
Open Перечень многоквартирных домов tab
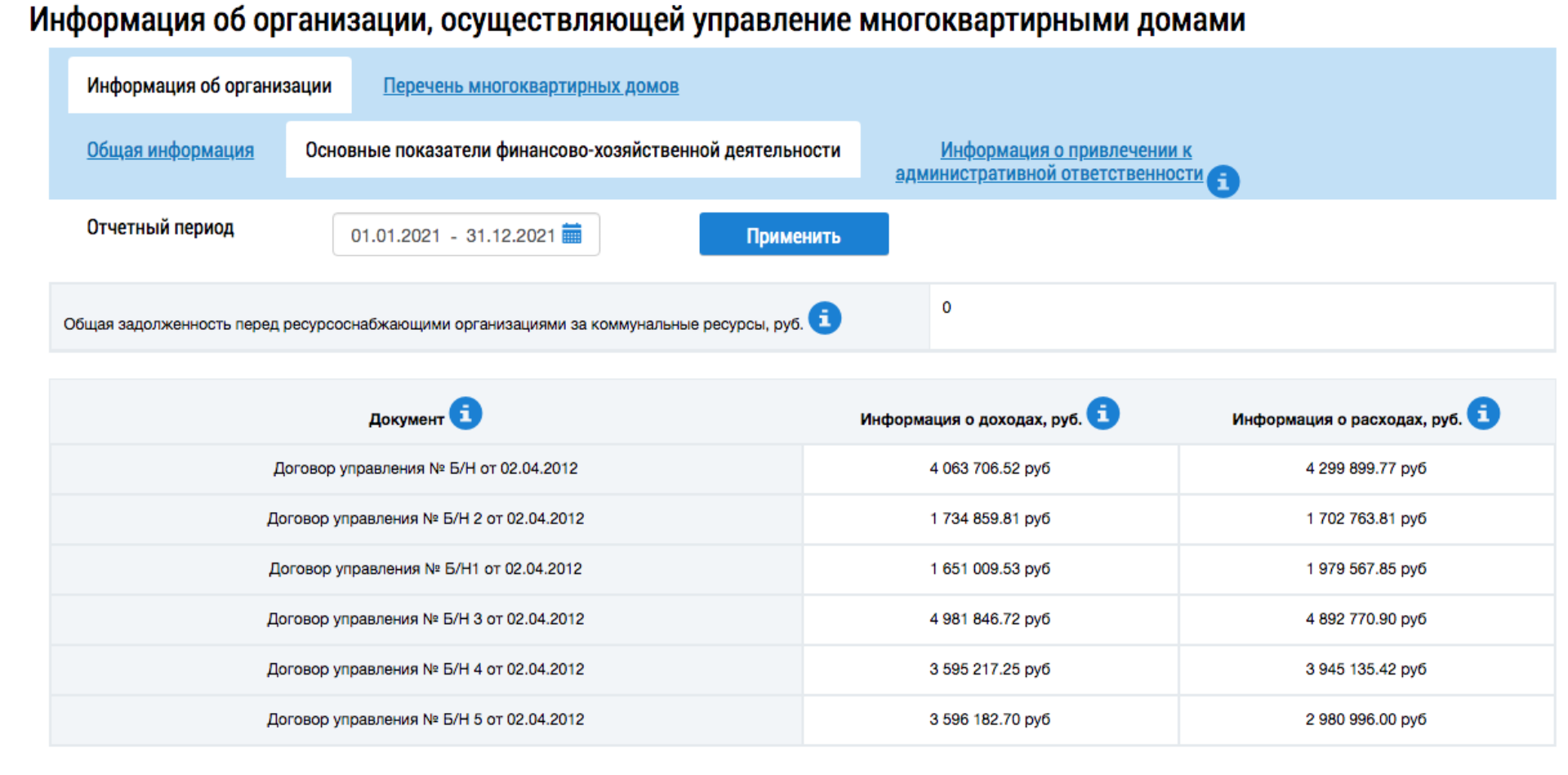tap(531, 86)
